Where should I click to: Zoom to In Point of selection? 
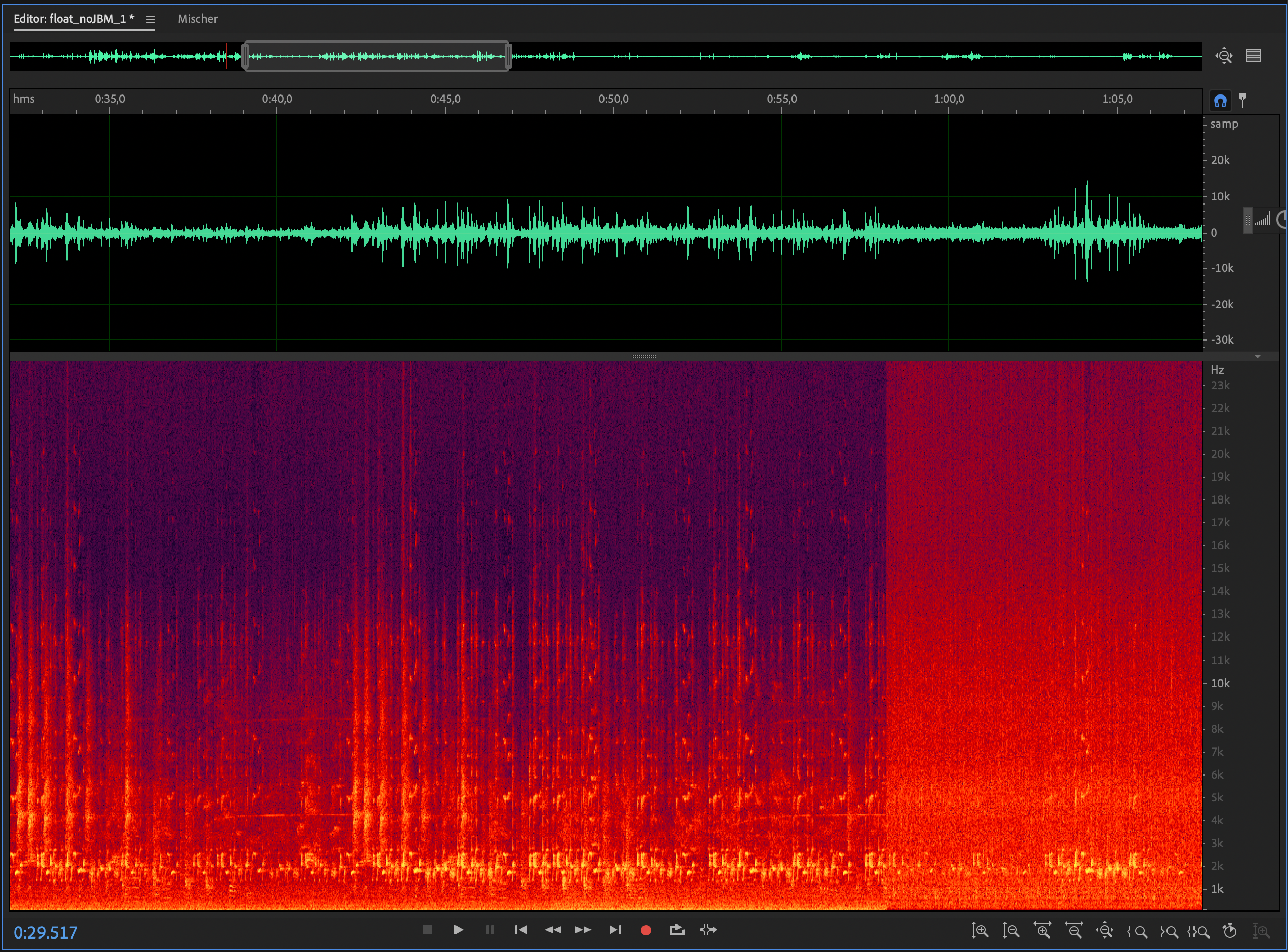click(1137, 930)
